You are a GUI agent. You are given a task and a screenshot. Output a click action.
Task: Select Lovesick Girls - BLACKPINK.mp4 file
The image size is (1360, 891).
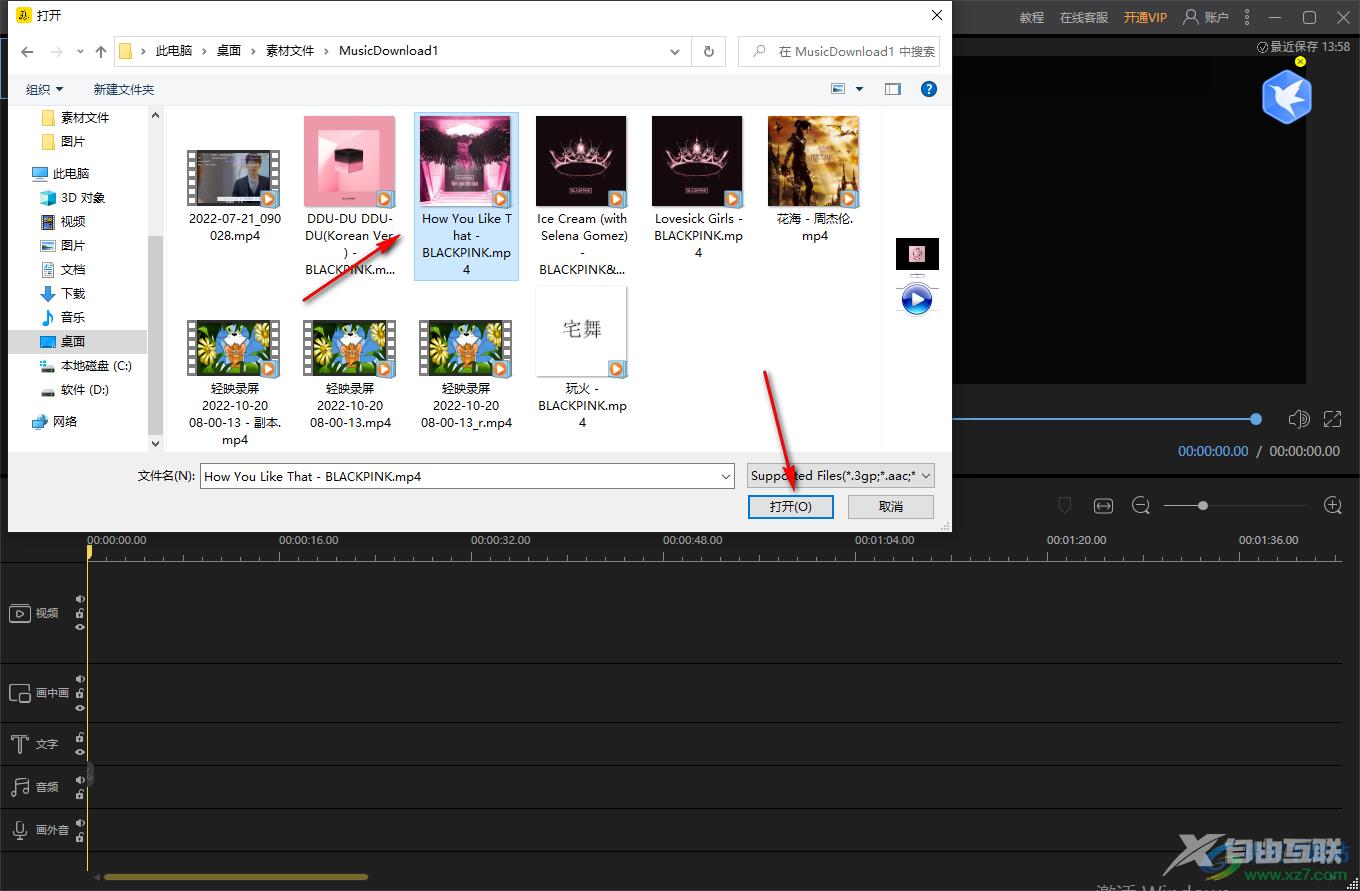pyautogui.click(x=698, y=188)
